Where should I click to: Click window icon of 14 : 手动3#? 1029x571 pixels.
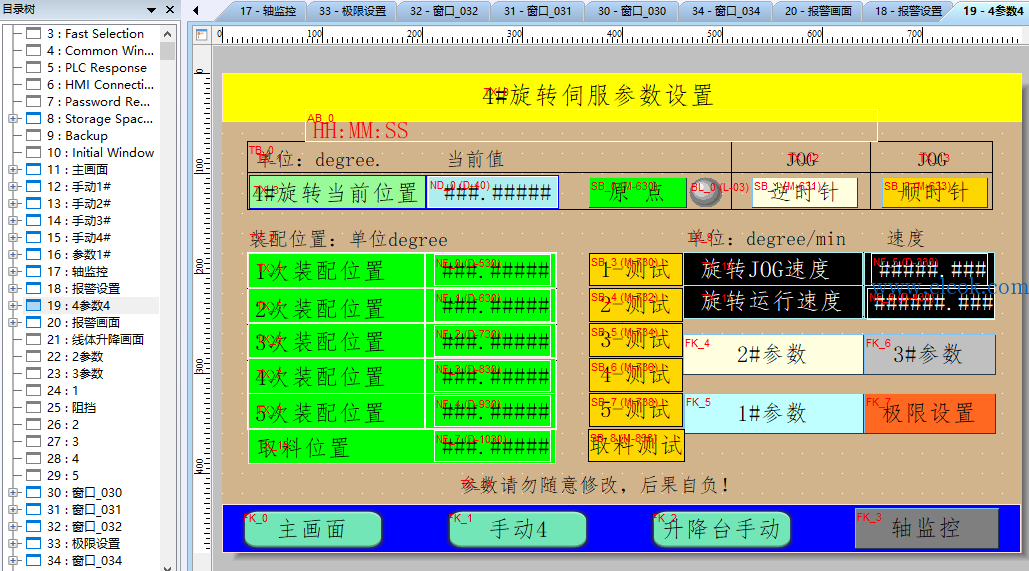[x=33, y=221]
